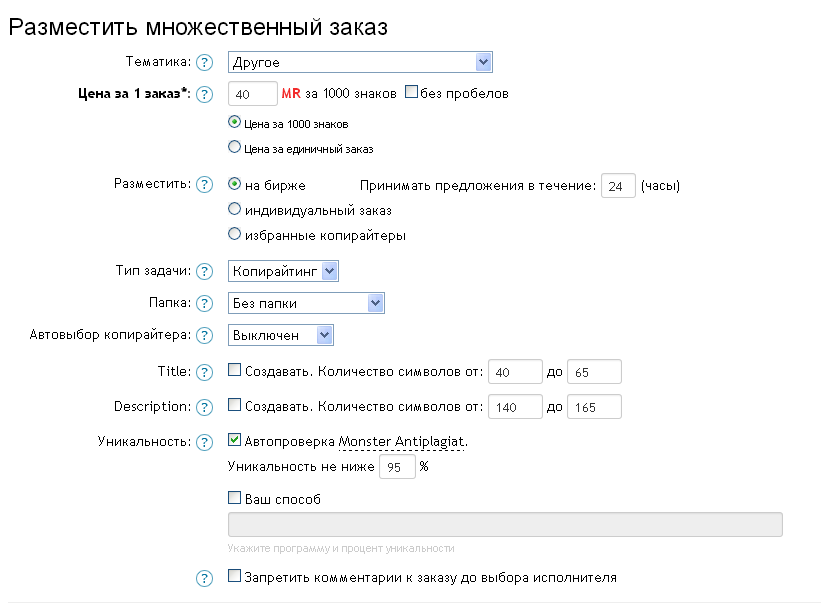Enable the без пробелов checkbox
The width and height of the screenshot is (821, 603).
point(412,92)
